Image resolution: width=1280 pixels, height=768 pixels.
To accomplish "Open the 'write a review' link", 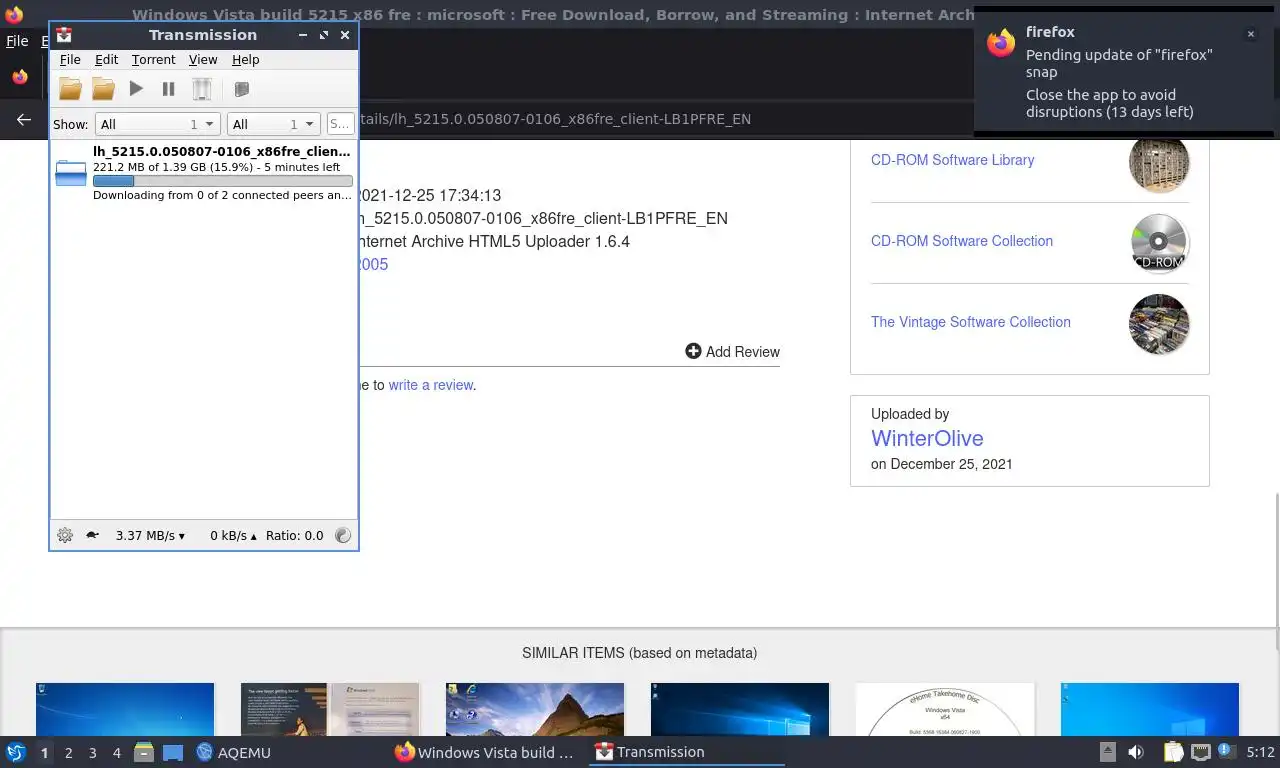I will pos(430,385).
